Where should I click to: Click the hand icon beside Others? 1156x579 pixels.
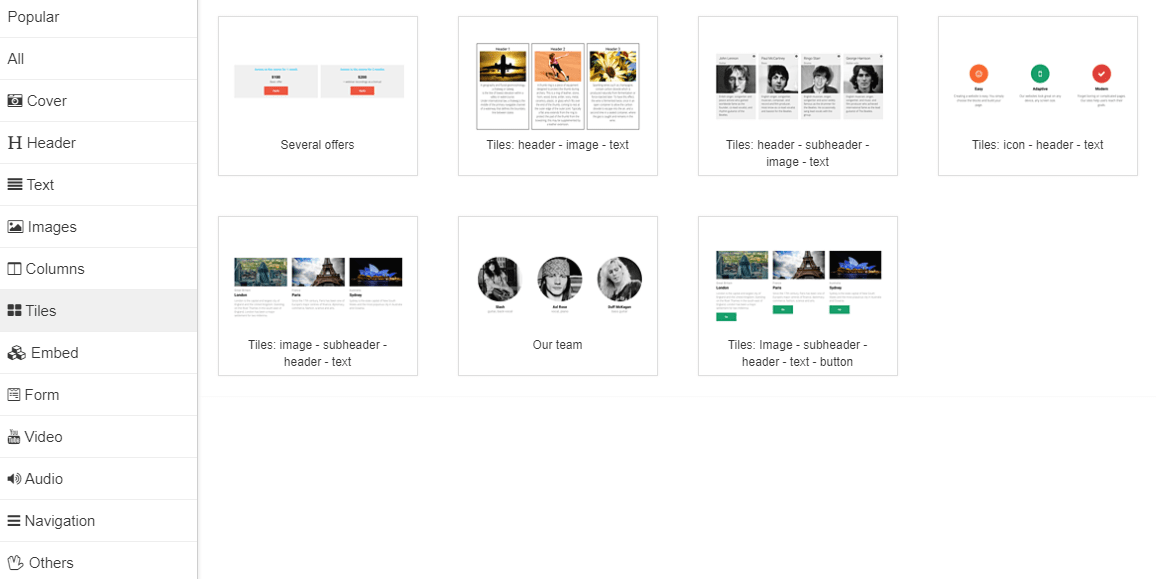click(x=15, y=563)
